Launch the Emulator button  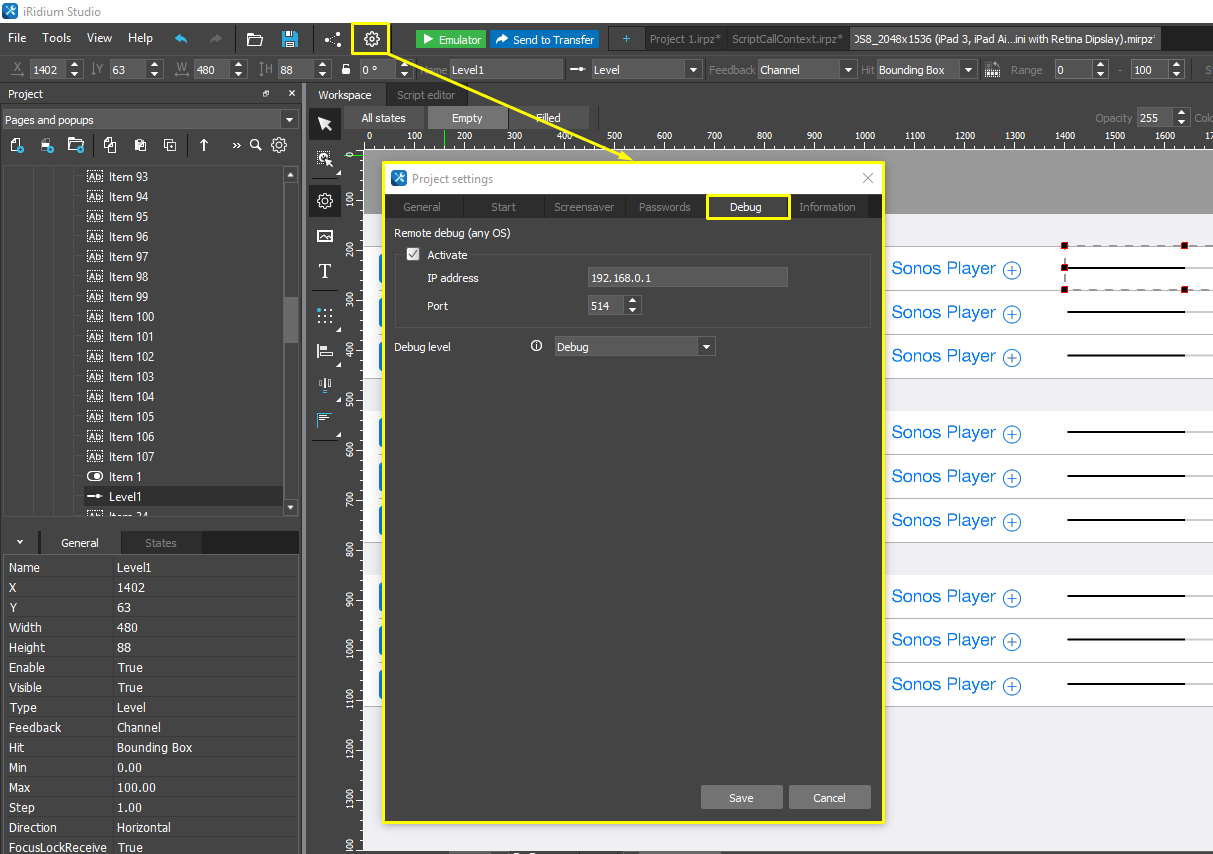(x=450, y=40)
